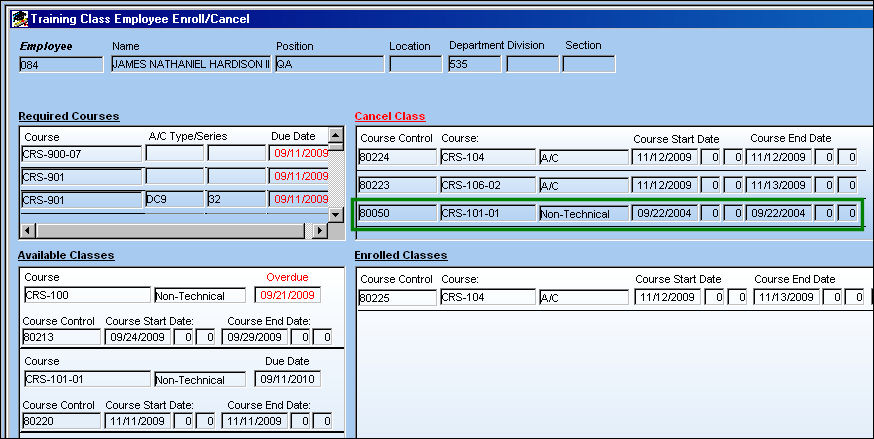This screenshot has height=439, width=874.
Task: Click course CRS-104 in Enrolled Classes
Action: pyautogui.click(x=488, y=297)
